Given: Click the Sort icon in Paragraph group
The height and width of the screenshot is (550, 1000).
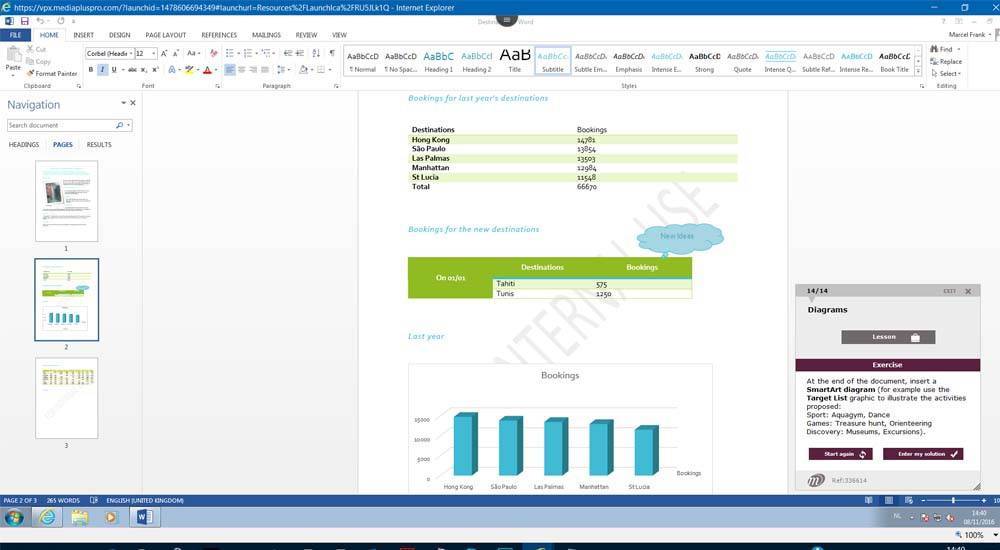Looking at the screenshot, I should 316,53.
